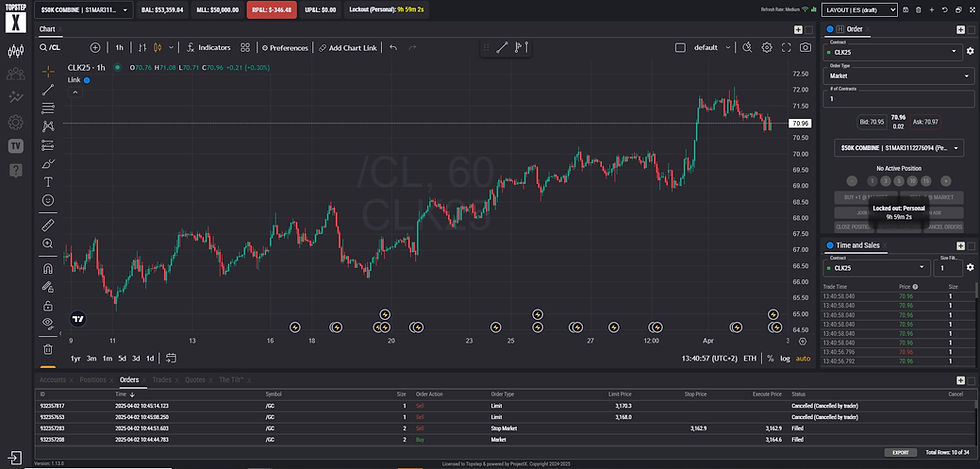Viewport: 980px width, 469px height.
Task: Open the $50K COMBINE account dropdown in Order panel
Action: point(899,148)
